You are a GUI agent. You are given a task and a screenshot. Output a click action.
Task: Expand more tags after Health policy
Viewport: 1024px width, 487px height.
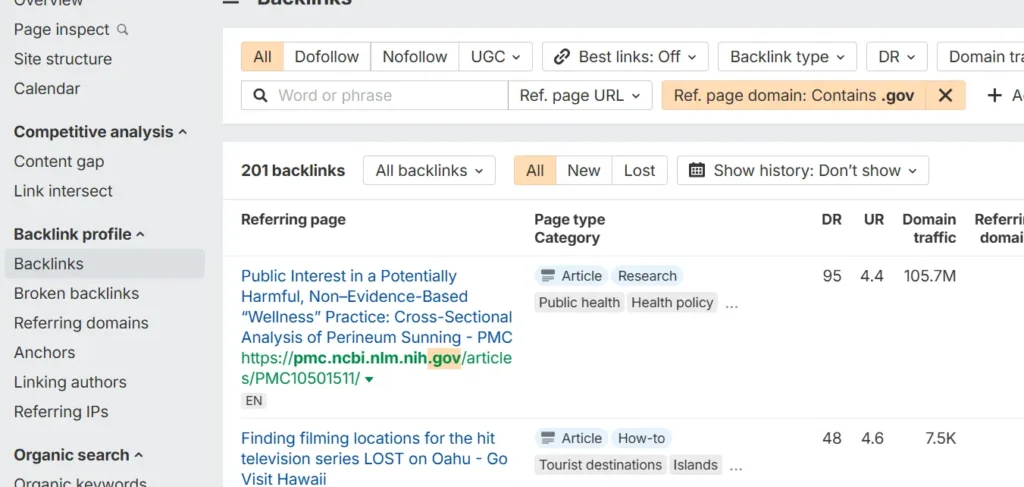(x=731, y=304)
